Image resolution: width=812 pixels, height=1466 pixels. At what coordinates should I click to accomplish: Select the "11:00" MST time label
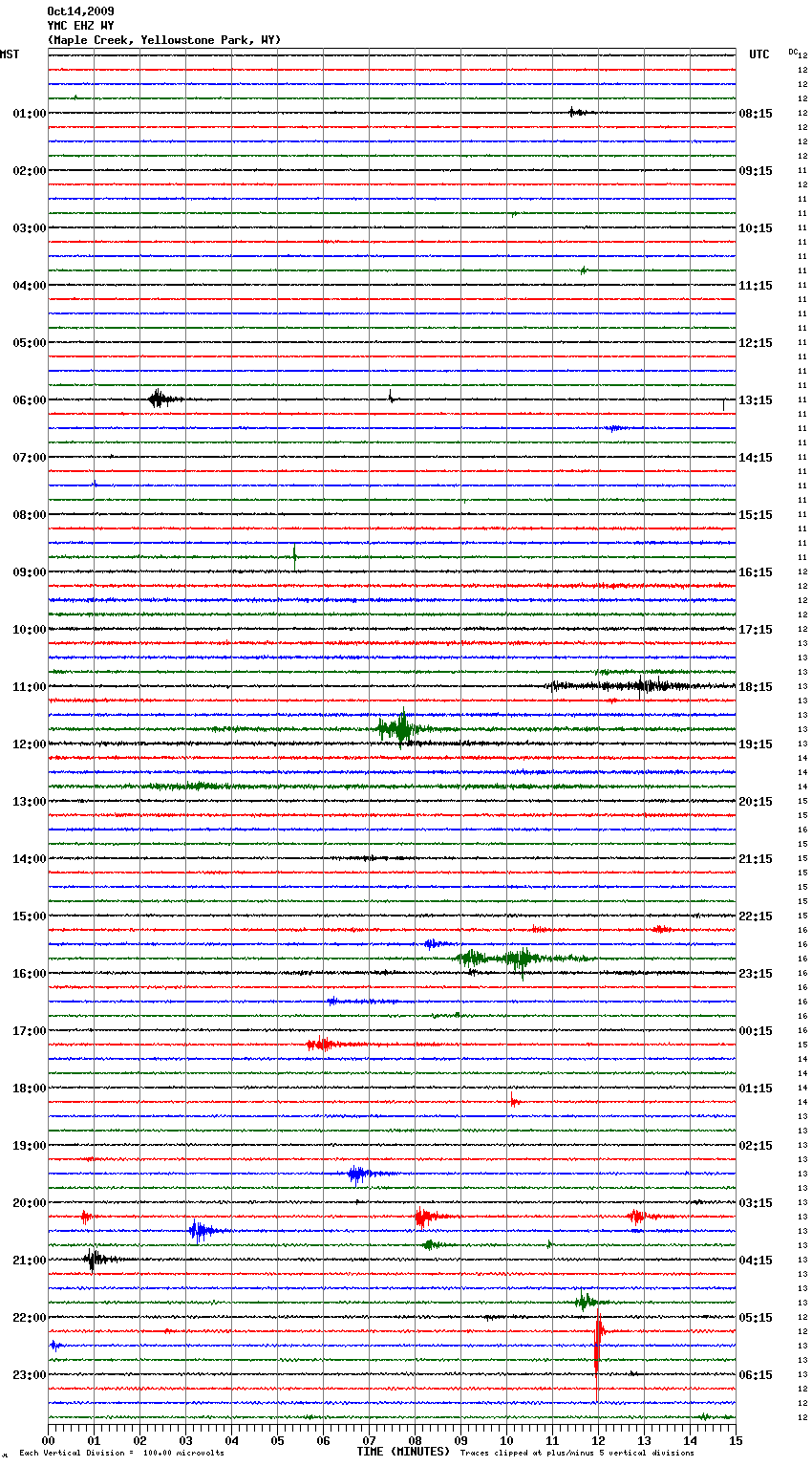coord(30,687)
